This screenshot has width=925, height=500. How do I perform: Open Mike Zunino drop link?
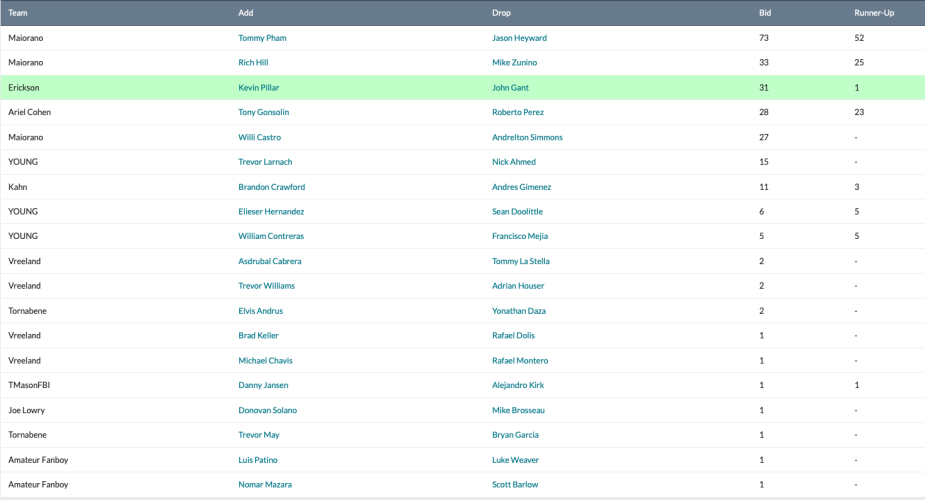click(x=514, y=62)
